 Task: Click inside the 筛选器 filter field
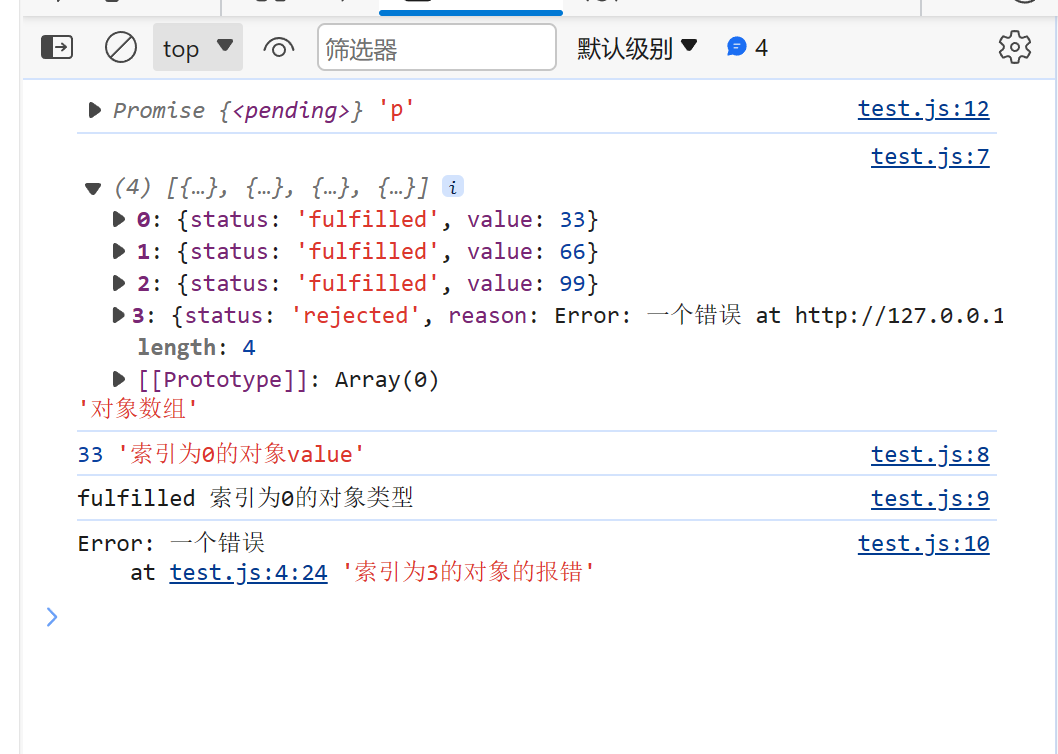tap(437, 47)
